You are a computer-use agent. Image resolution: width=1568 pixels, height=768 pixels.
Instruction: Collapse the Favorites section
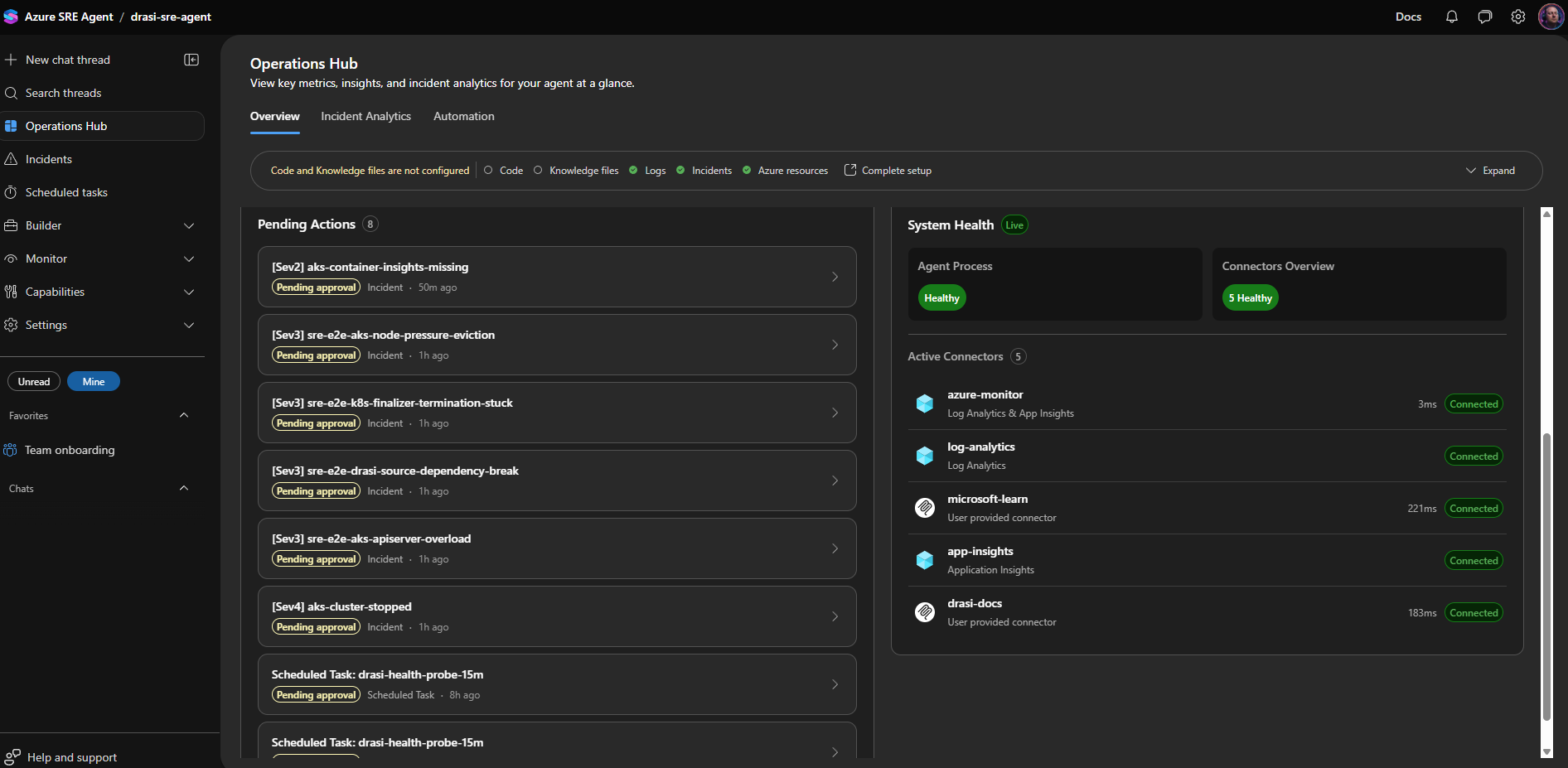coord(184,415)
